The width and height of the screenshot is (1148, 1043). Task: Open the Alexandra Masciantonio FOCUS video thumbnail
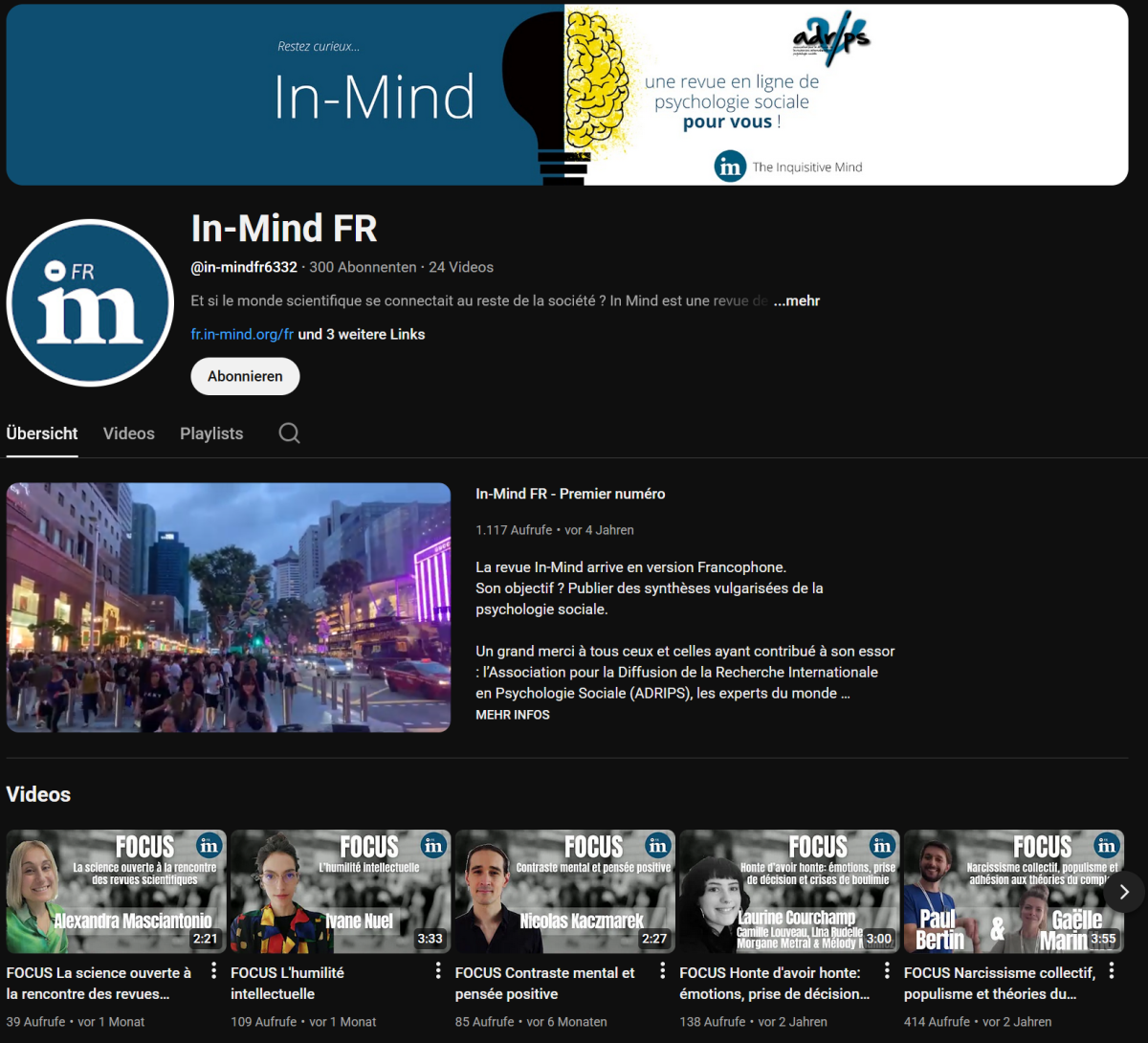click(116, 892)
